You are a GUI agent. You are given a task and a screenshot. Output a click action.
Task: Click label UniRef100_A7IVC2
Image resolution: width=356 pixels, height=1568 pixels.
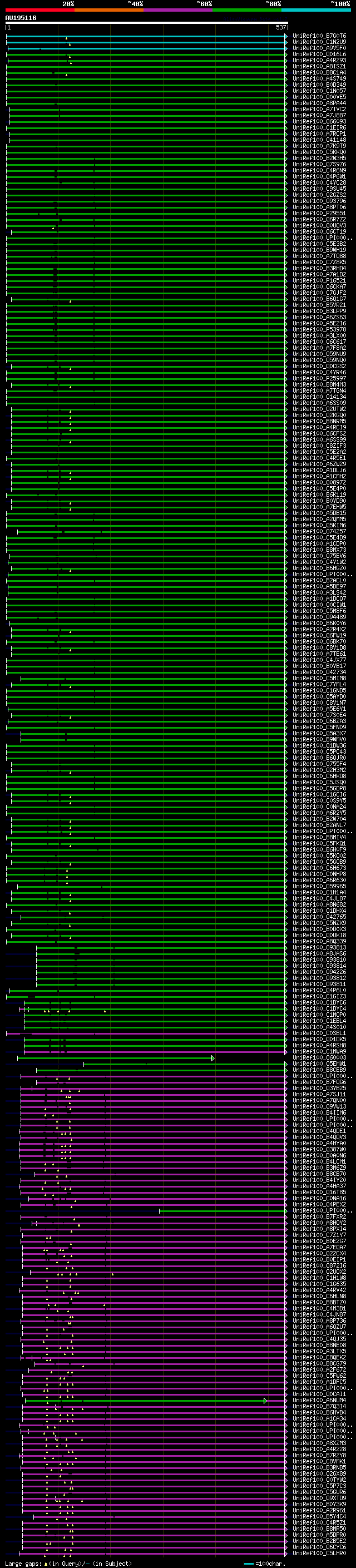(x=319, y=109)
